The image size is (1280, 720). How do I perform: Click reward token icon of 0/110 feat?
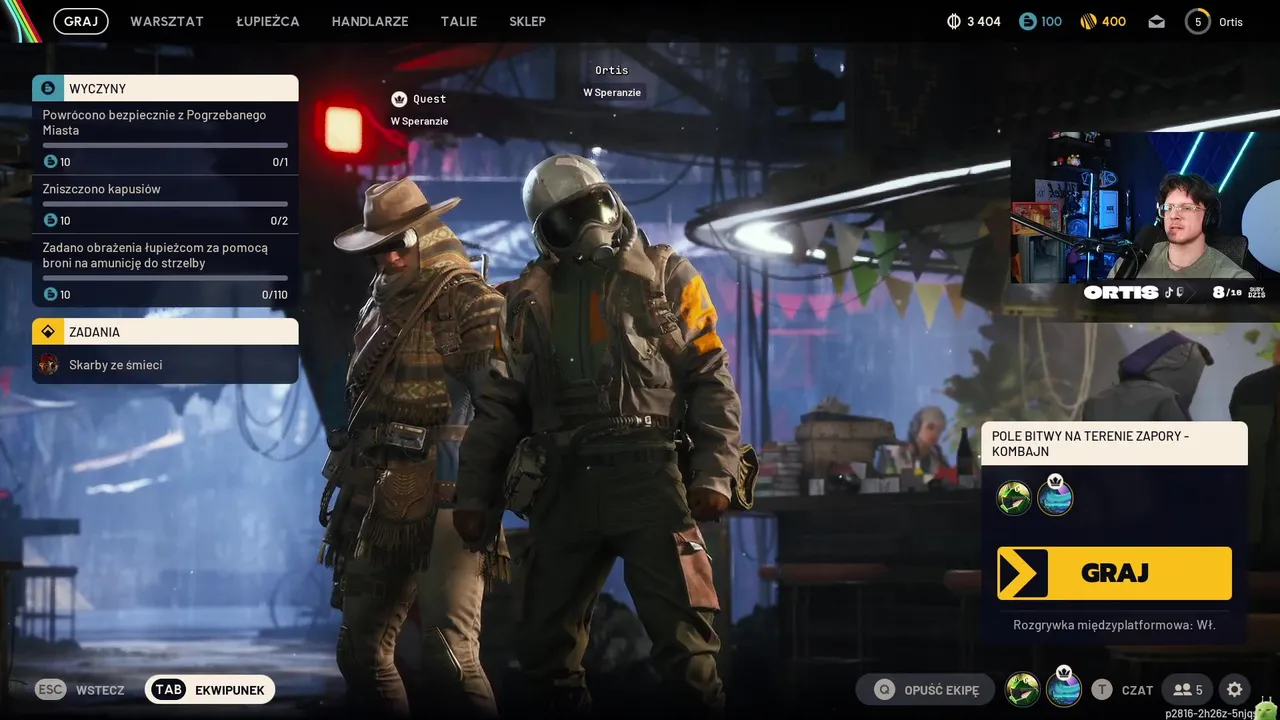50,294
